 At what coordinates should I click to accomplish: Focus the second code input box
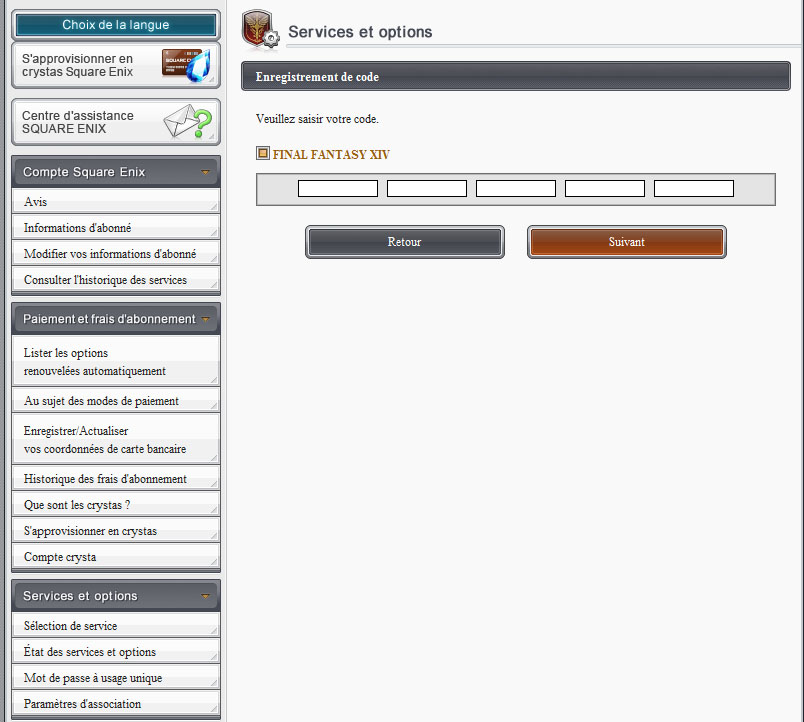[x=427, y=188]
